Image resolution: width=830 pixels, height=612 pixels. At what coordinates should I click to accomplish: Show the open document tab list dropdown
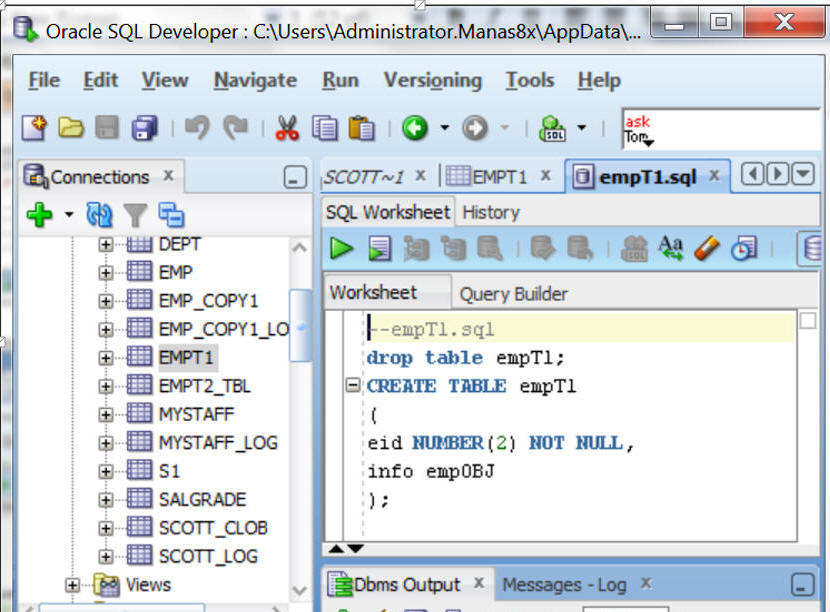pyautogui.click(x=803, y=174)
